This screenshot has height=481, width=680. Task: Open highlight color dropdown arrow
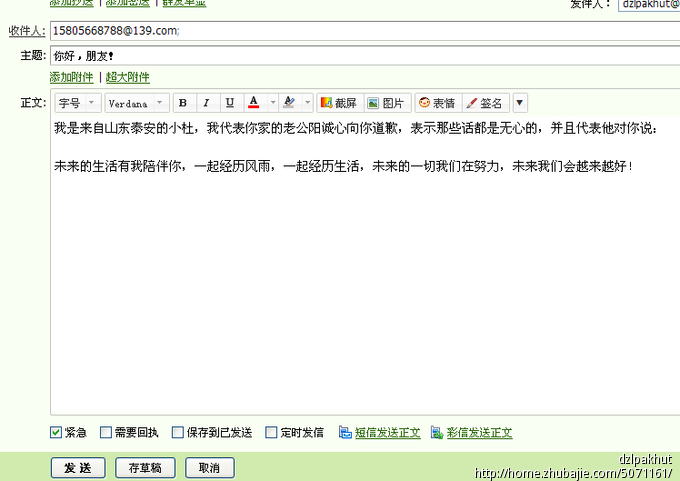point(307,103)
